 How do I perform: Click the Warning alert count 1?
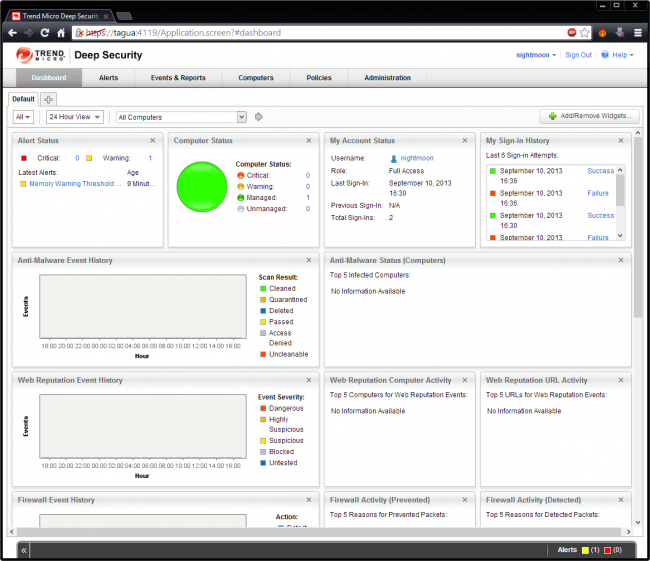click(x=150, y=158)
